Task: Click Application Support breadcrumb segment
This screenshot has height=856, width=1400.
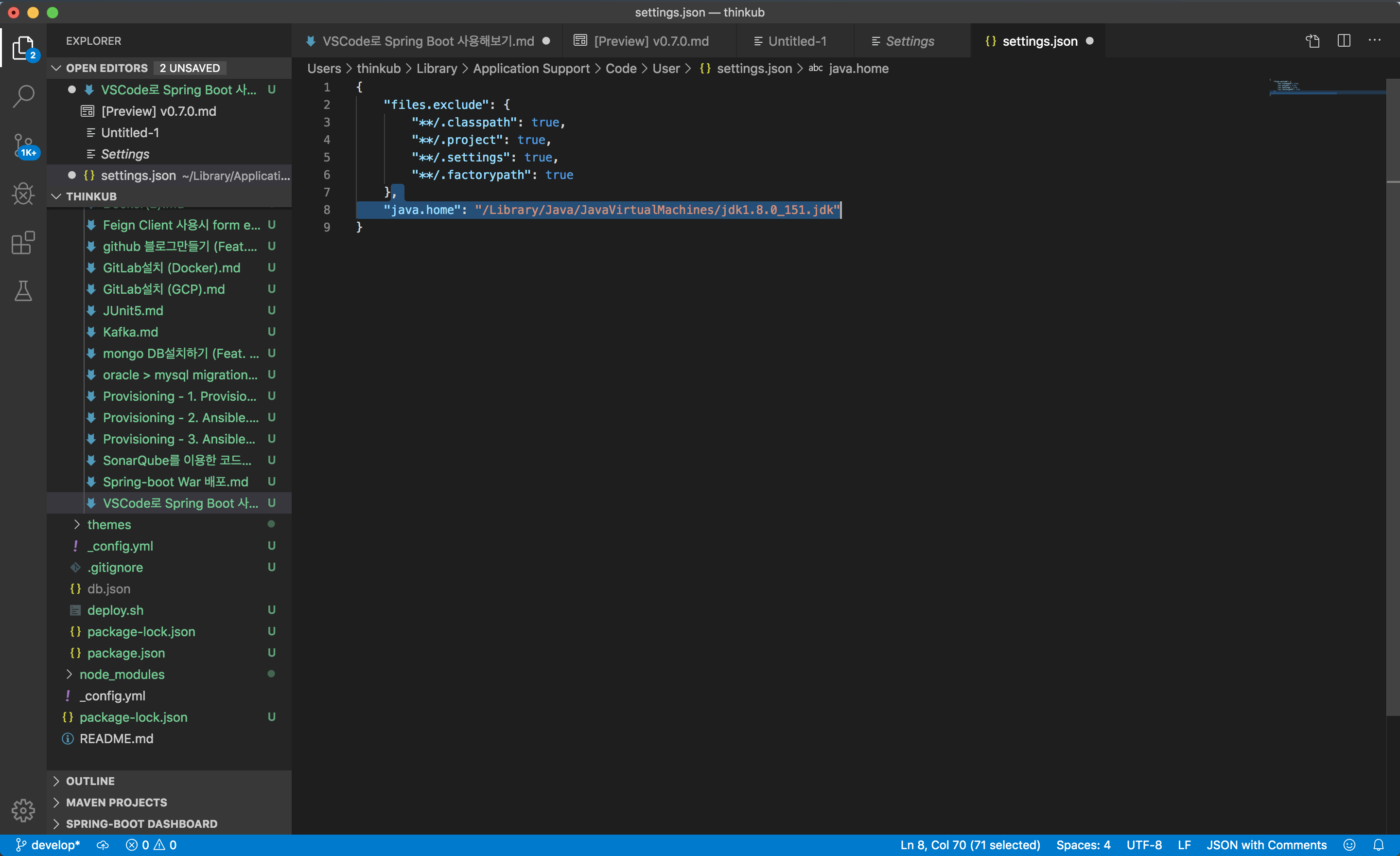Action: coord(531,68)
